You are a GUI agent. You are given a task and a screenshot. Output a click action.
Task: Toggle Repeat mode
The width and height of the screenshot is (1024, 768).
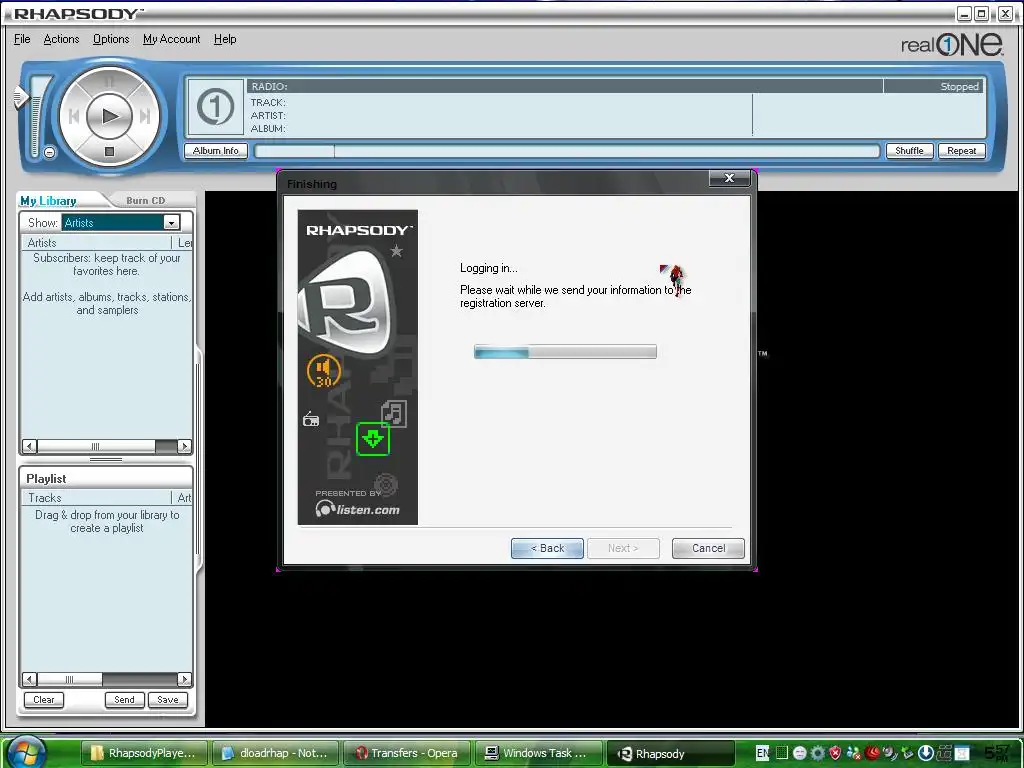tap(961, 151)
